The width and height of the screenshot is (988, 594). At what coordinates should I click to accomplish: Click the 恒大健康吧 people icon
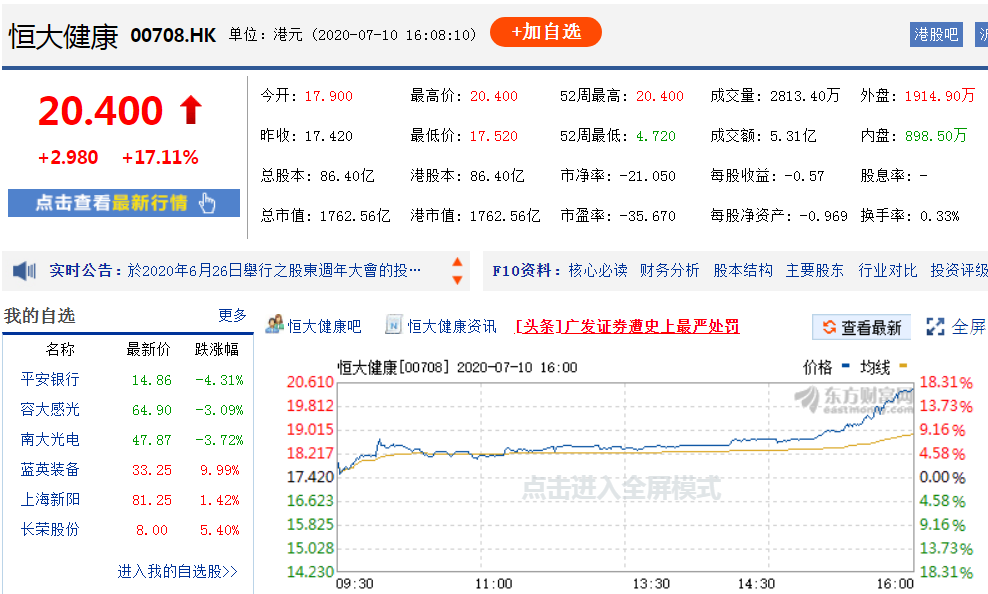point(274,325)
